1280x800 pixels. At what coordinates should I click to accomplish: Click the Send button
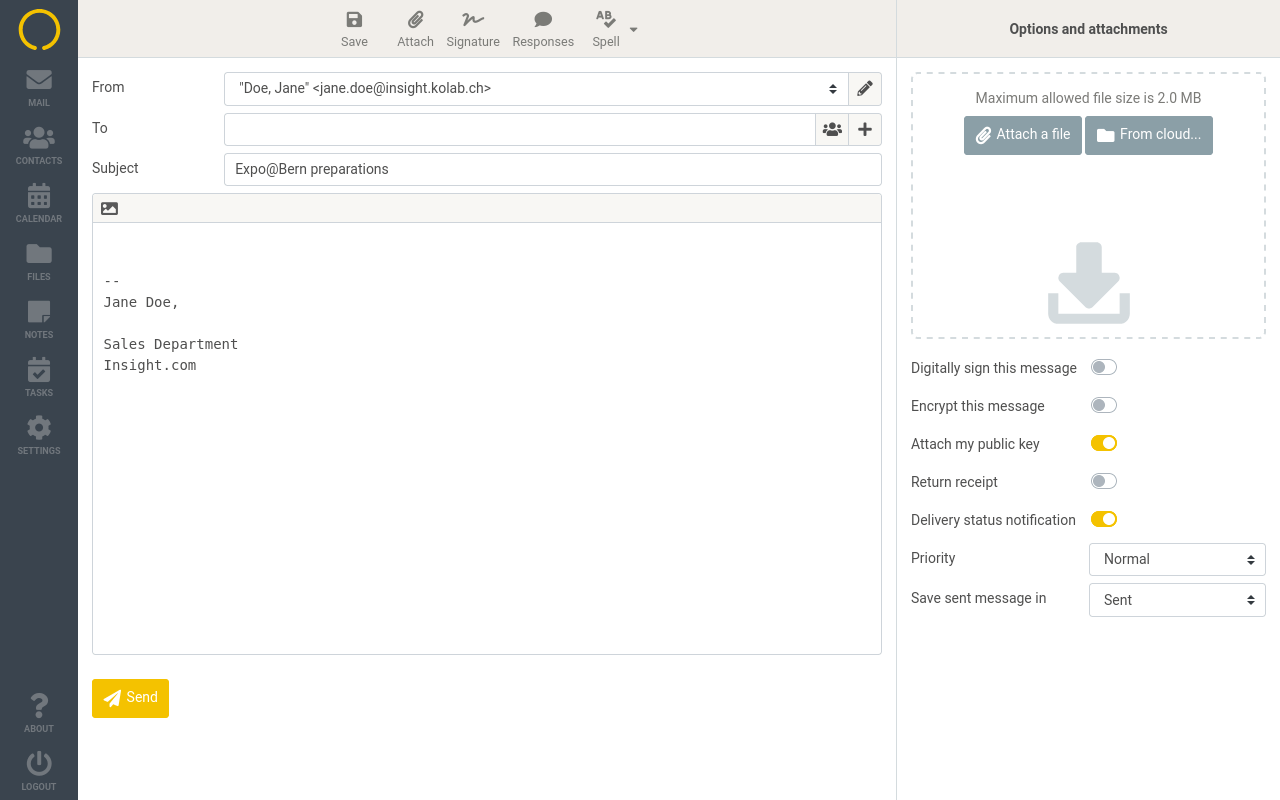(130, 698)
